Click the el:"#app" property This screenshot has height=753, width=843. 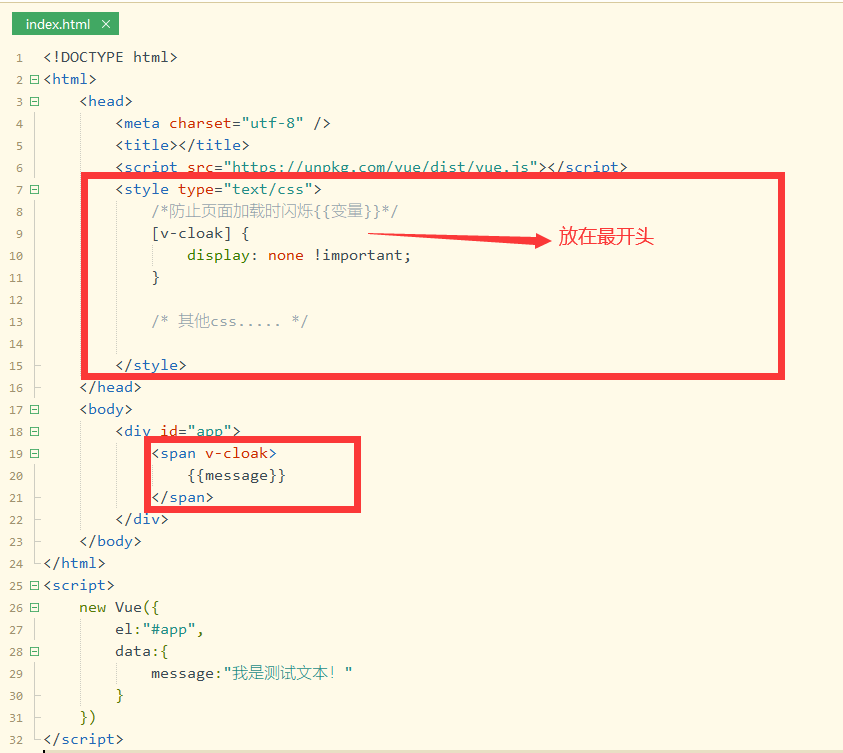point(160,629)
